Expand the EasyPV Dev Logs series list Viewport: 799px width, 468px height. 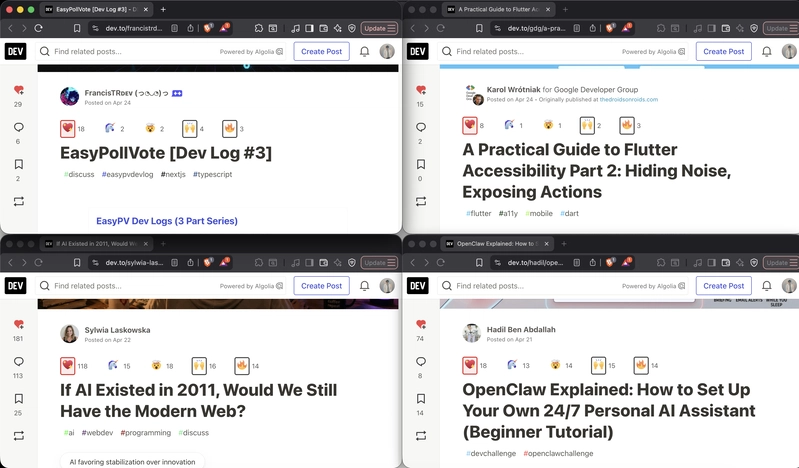[x=167, y=221]
